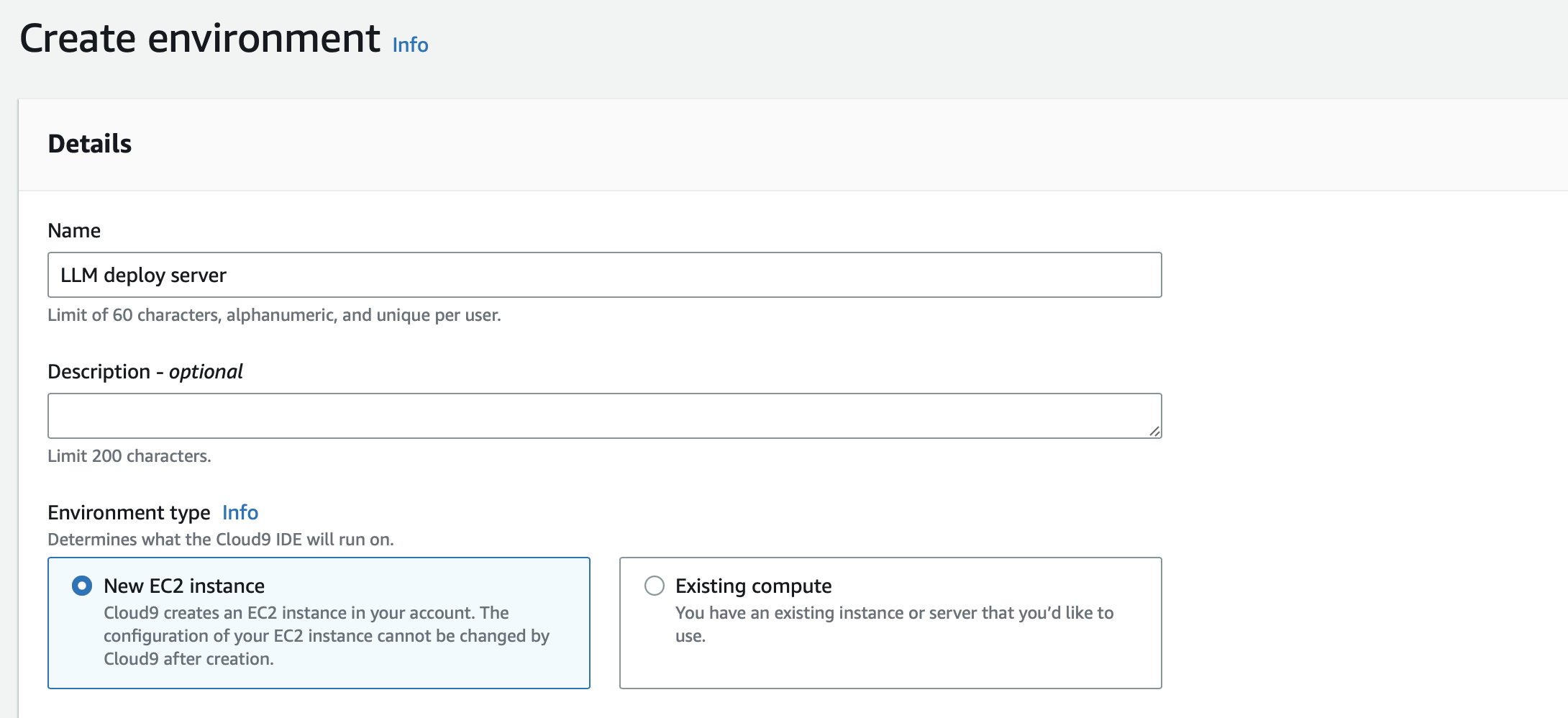Click inside the Description text area
1568x718 pixels.
point(604,416)
